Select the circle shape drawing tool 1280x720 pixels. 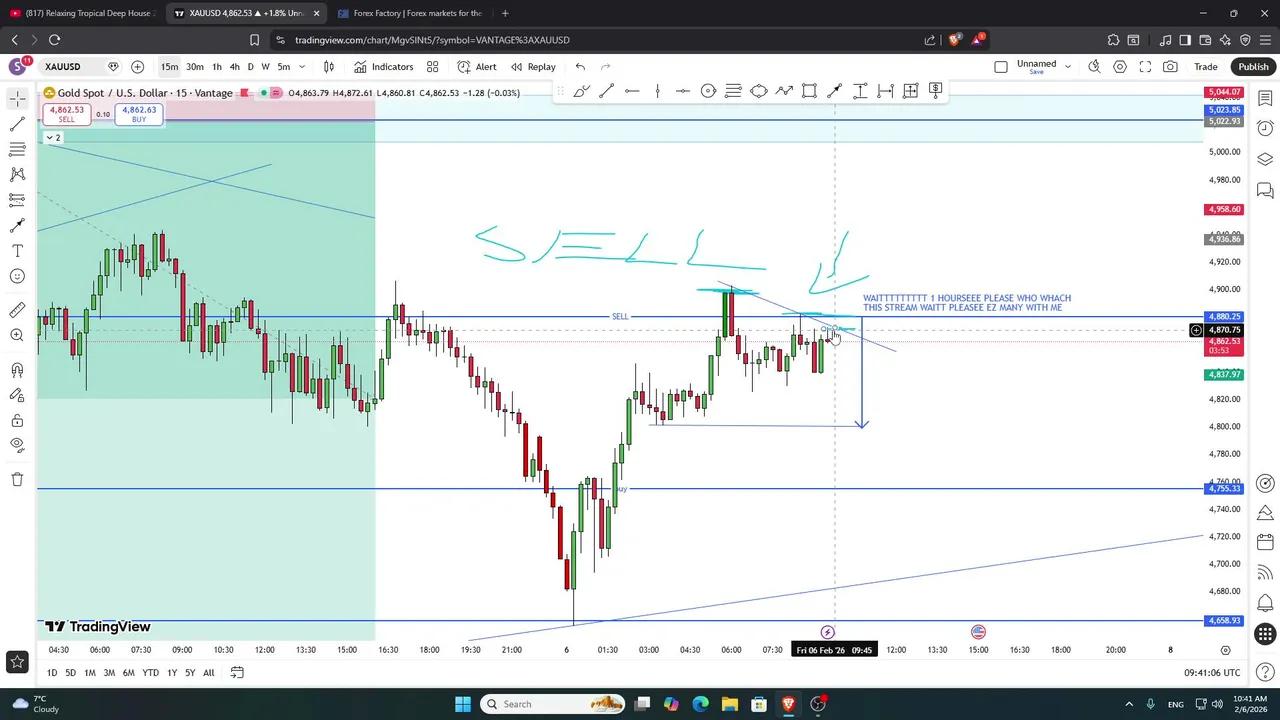point(708,91)
